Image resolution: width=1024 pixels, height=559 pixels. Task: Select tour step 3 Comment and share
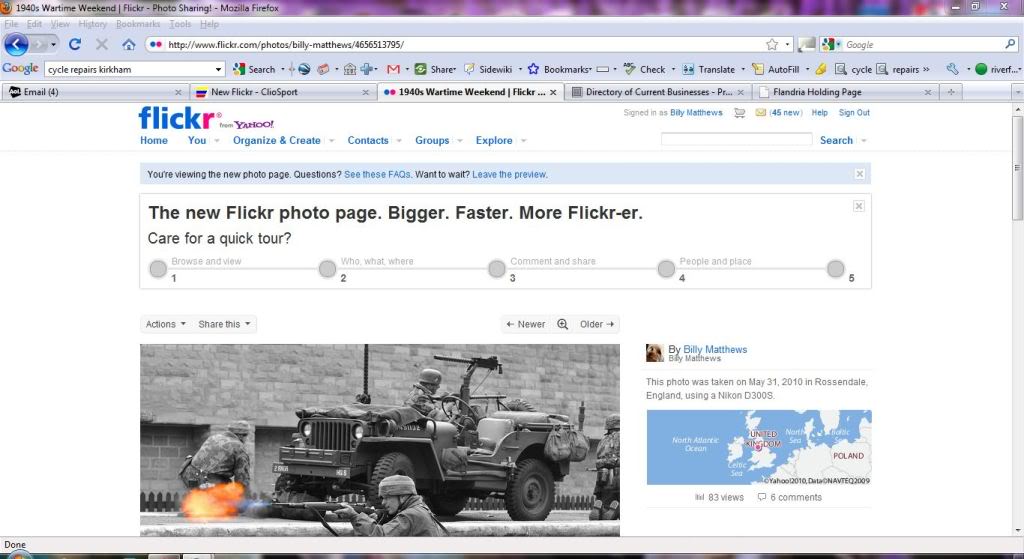coord(497,269)
